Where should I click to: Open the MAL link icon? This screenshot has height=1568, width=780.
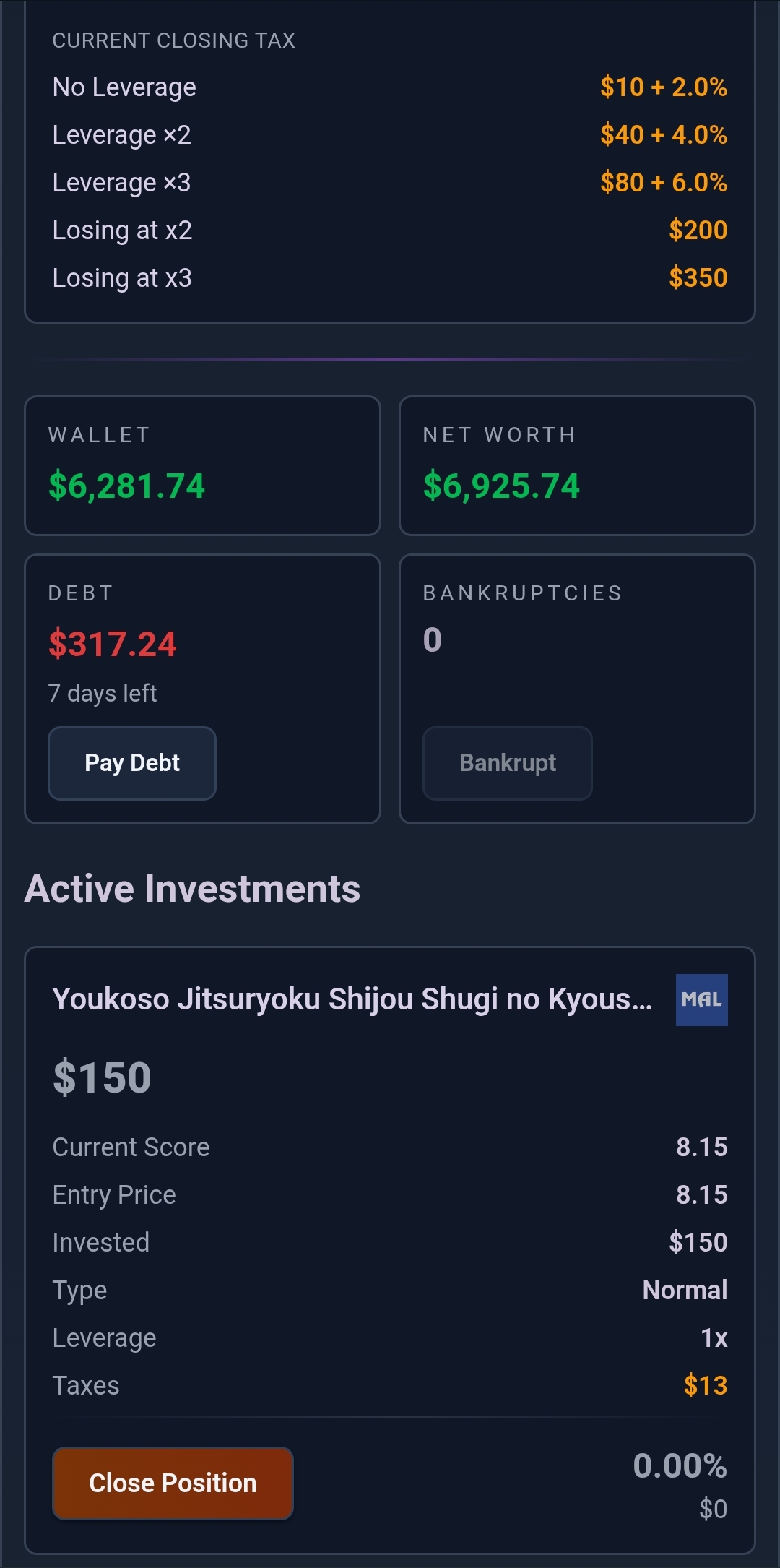(701, 999)
